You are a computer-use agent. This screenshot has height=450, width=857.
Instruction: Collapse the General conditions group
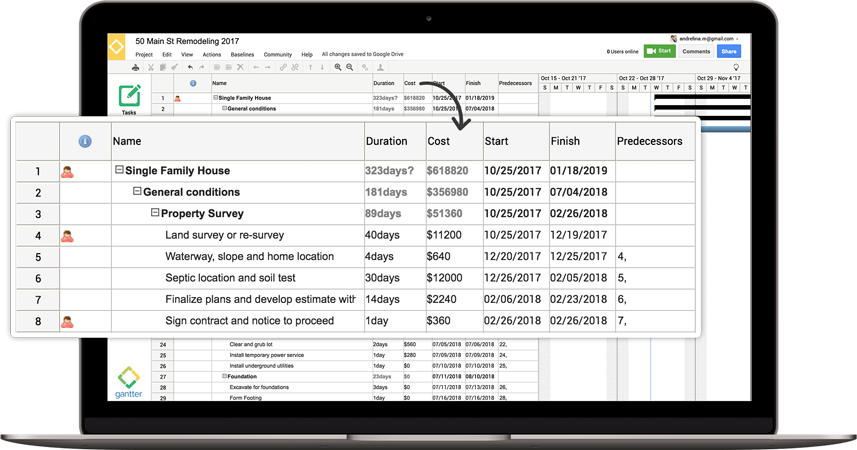tap(137, 192)
